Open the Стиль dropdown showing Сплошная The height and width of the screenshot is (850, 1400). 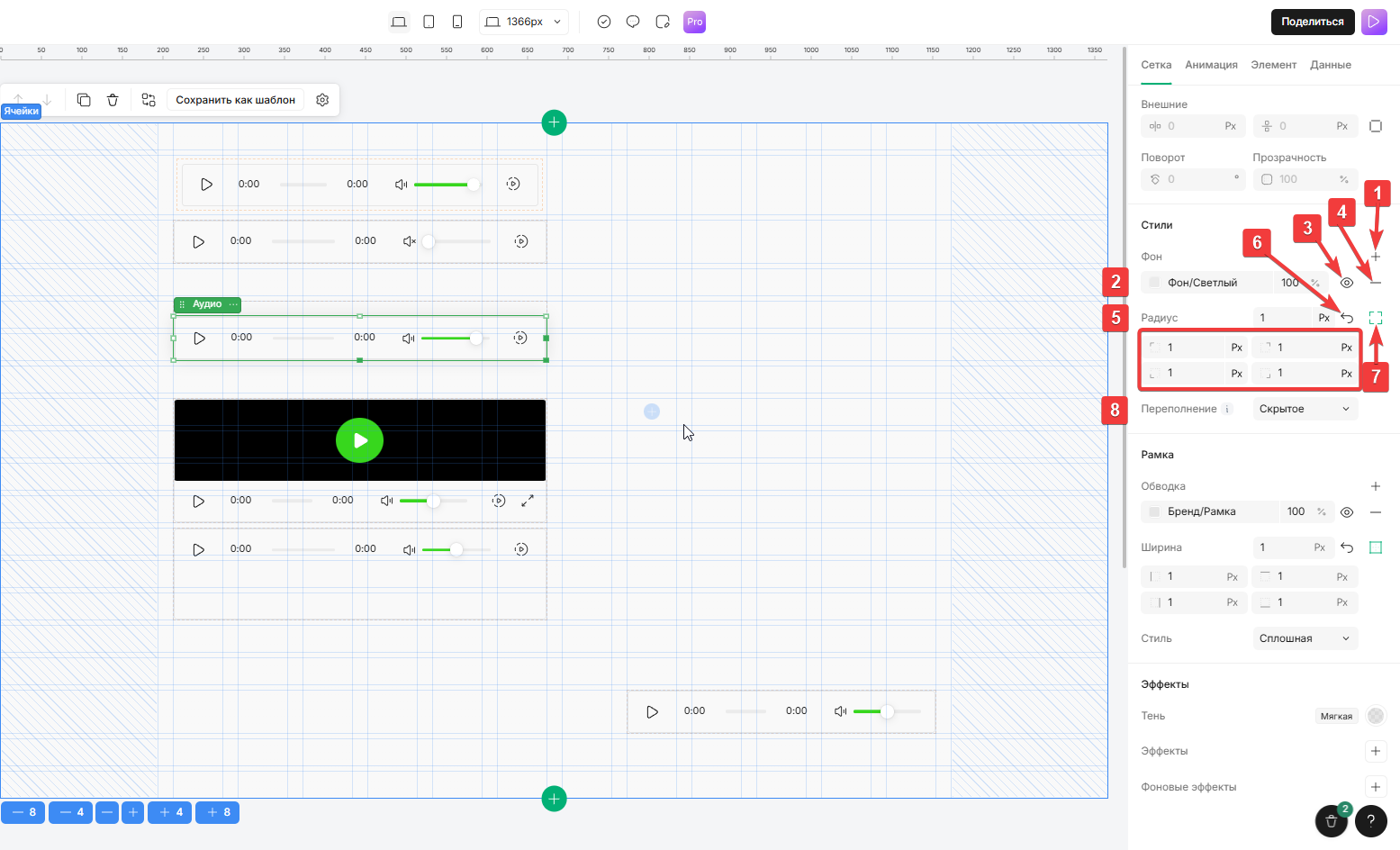click(1305, 638)
